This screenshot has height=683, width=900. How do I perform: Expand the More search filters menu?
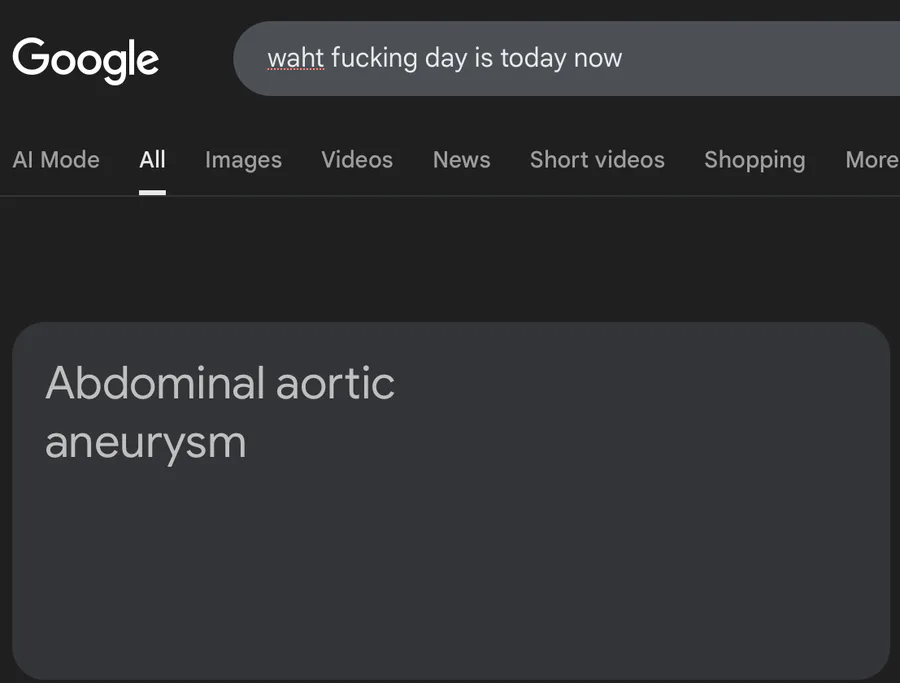[x=872, y=160]
